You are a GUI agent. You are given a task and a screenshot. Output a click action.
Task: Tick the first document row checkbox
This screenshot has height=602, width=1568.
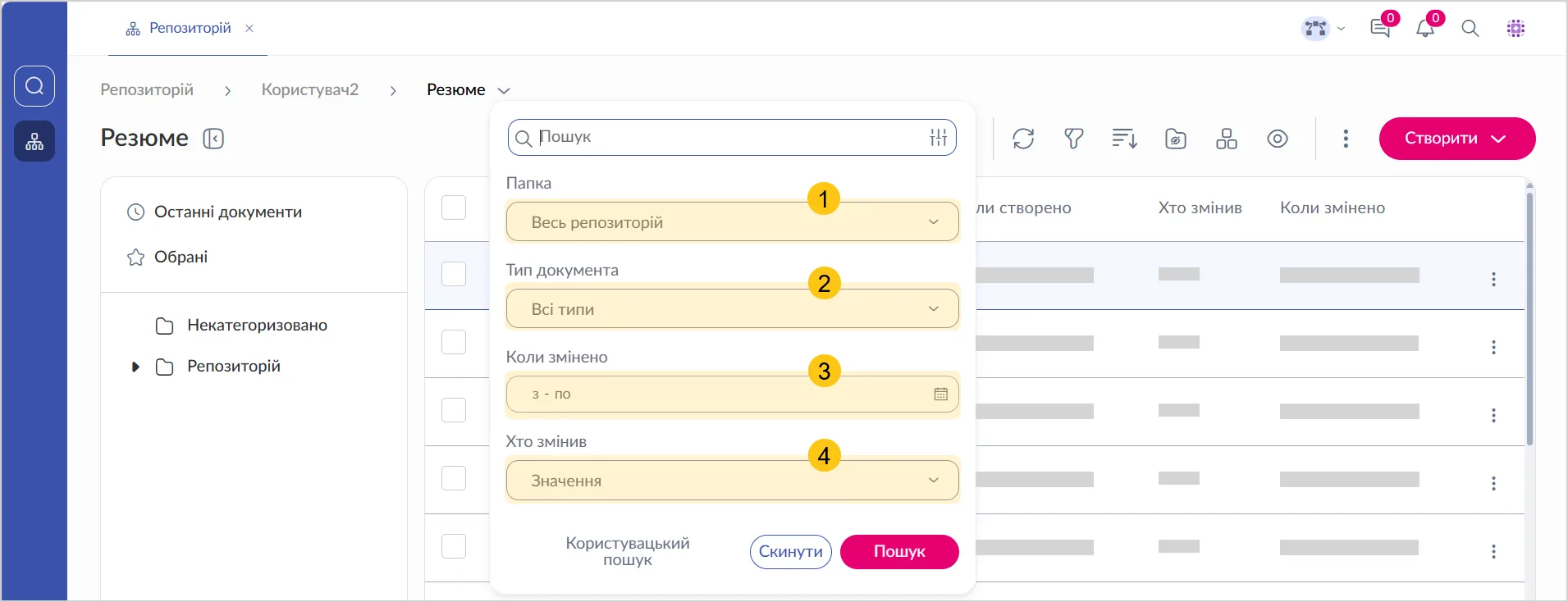pos(454,274)
